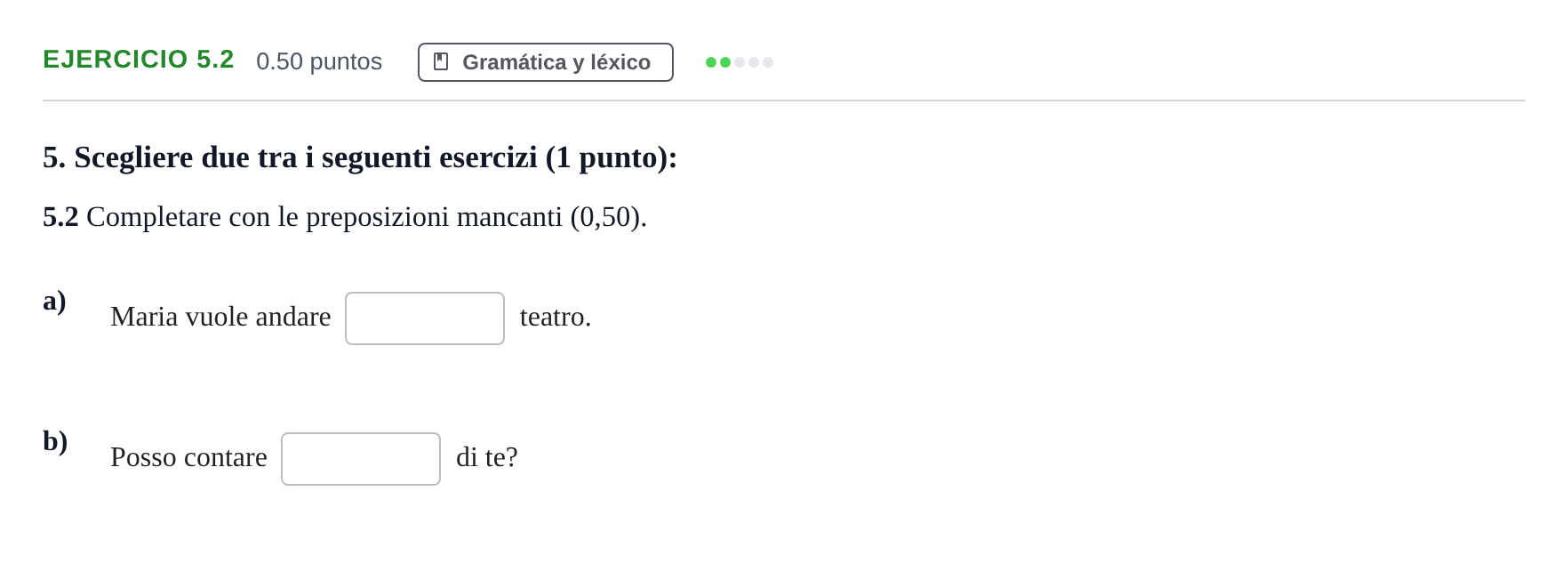1568x580 pixels.
Task: Open the Gramática y léxico category tag
Action: point(546,62)
